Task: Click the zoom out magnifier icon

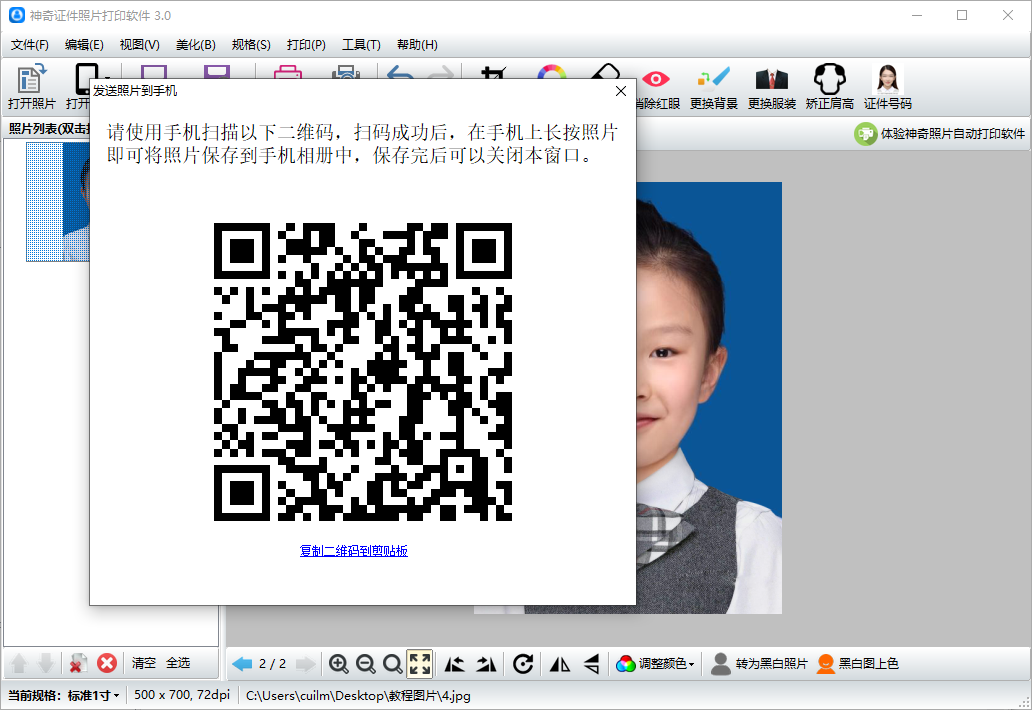Action: coord(366,664)
